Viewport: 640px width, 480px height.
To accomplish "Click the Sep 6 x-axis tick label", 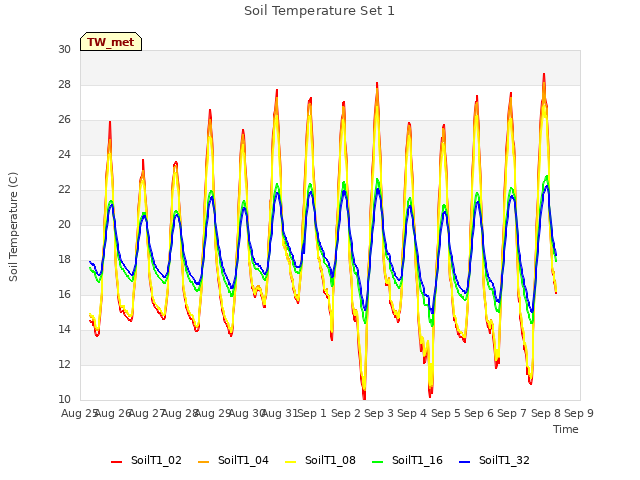I will click(x=479, y=413).
